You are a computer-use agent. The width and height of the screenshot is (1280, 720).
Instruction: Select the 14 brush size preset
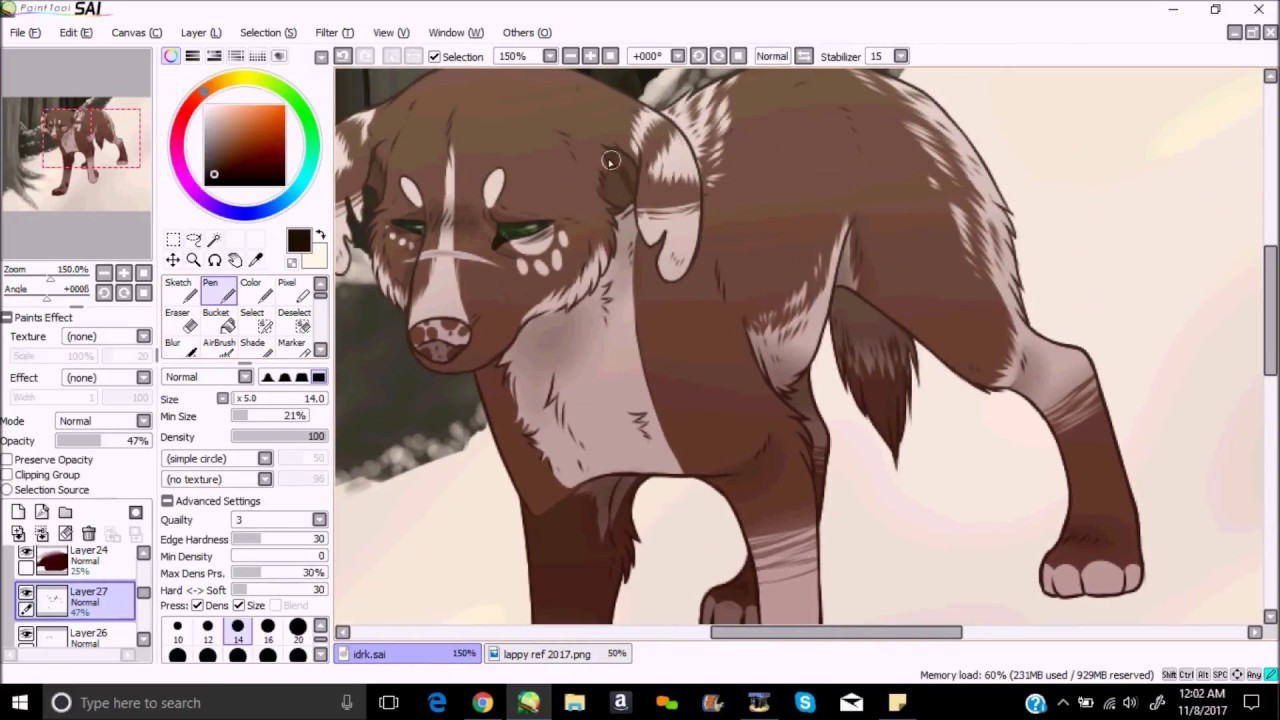[238, 632]
